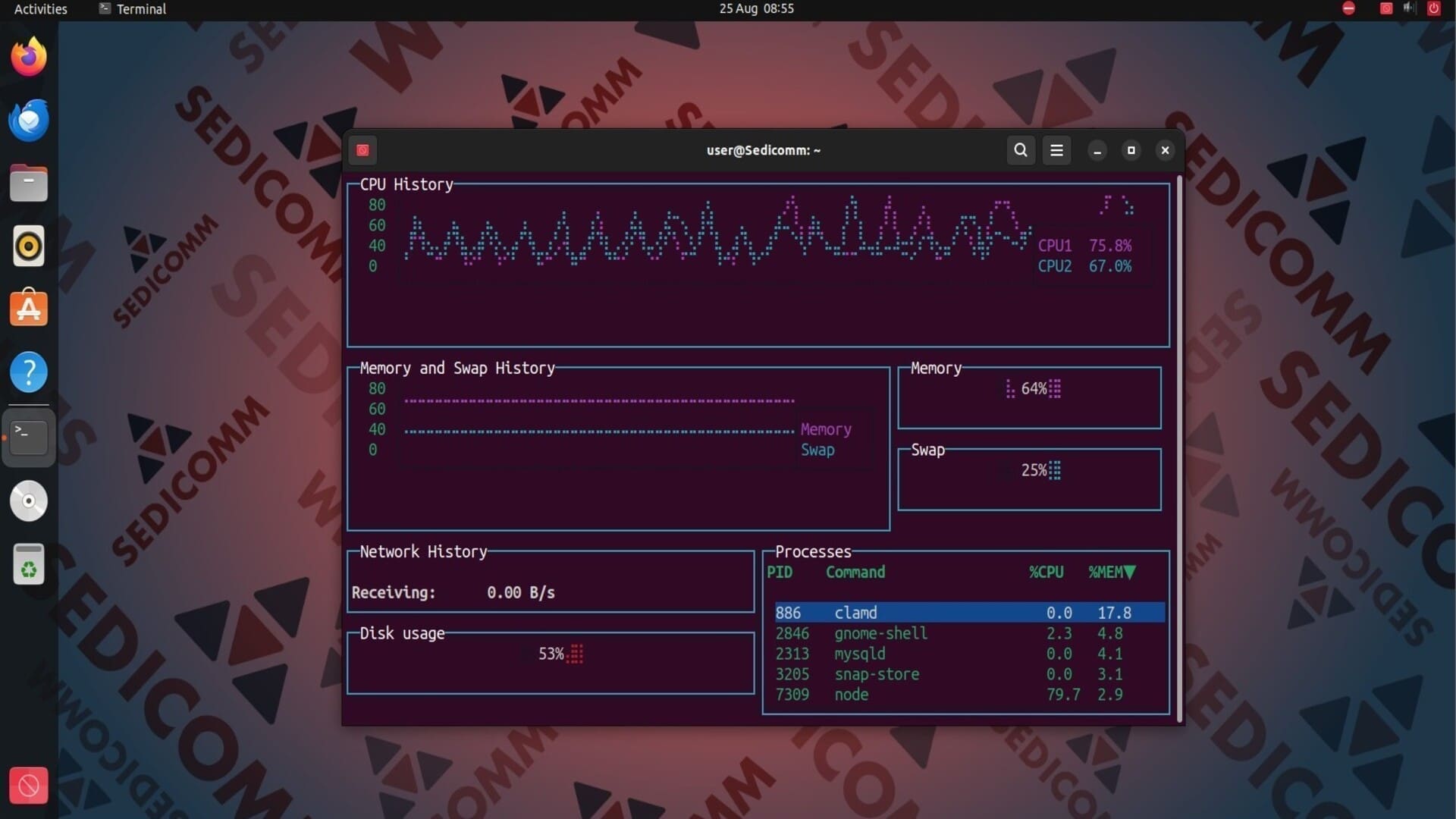The height and width of the screenshot is (819, 1456).
Task: Click the disc drive icon in dock
Action: click(29, 501)
